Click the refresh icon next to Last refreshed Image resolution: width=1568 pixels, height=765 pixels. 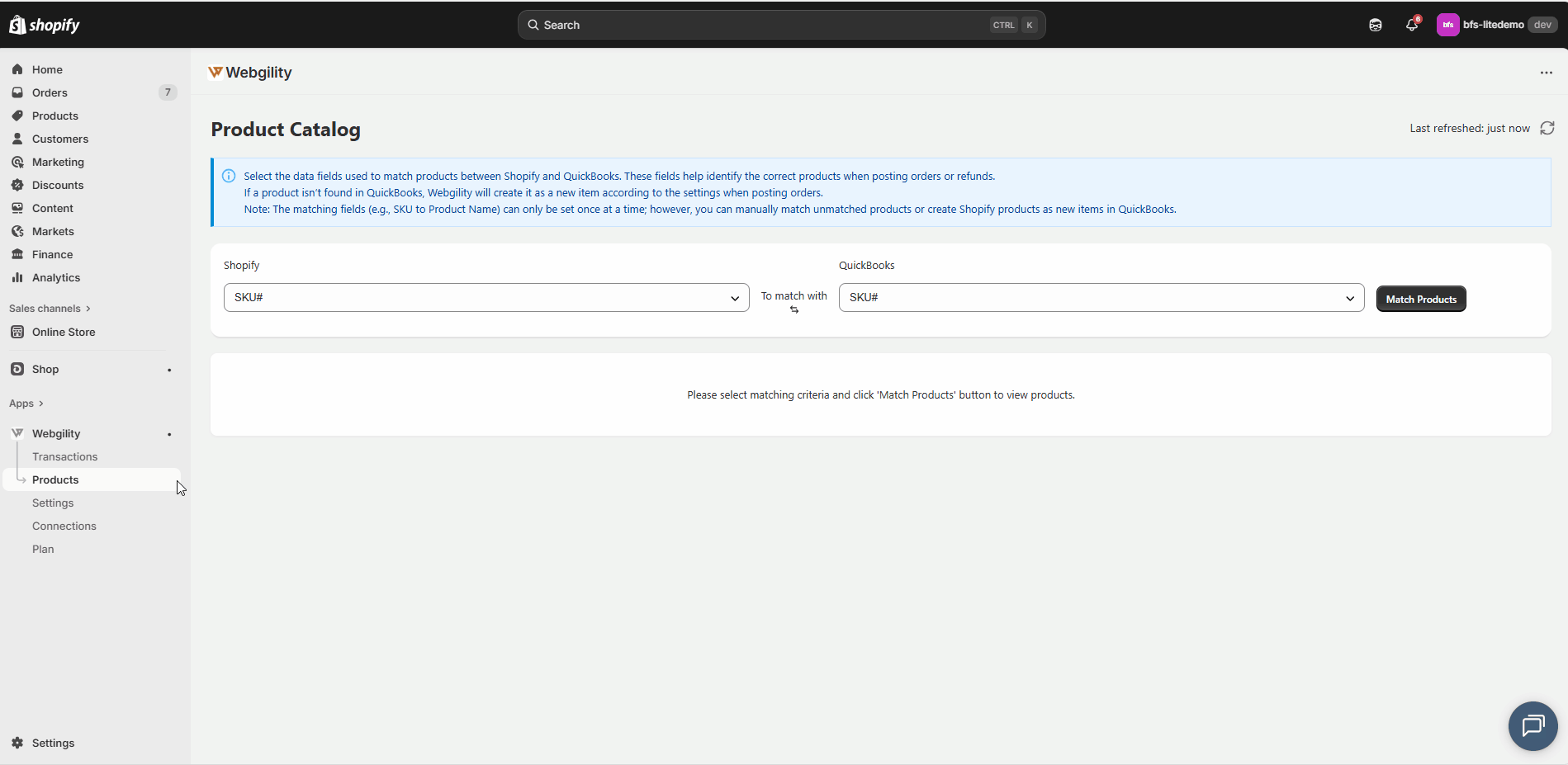point(1547,128)
